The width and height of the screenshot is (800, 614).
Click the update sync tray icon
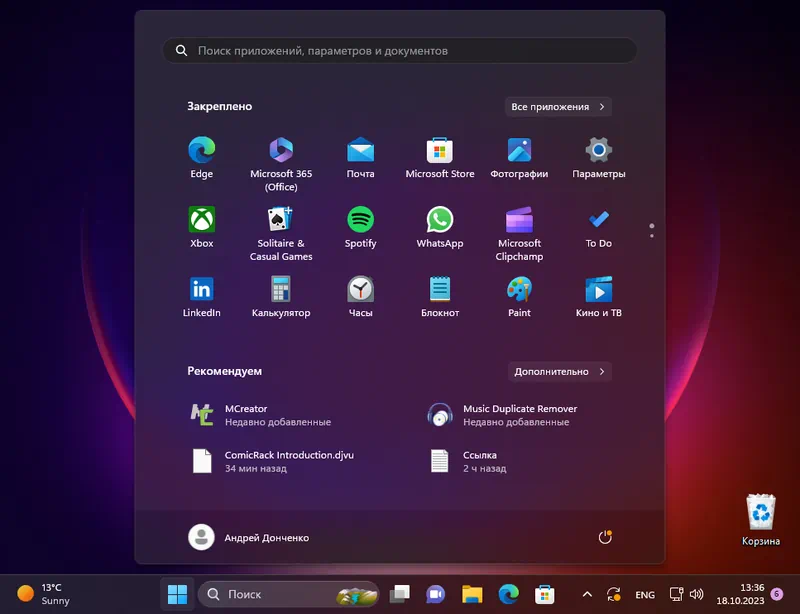coord(614,594)
